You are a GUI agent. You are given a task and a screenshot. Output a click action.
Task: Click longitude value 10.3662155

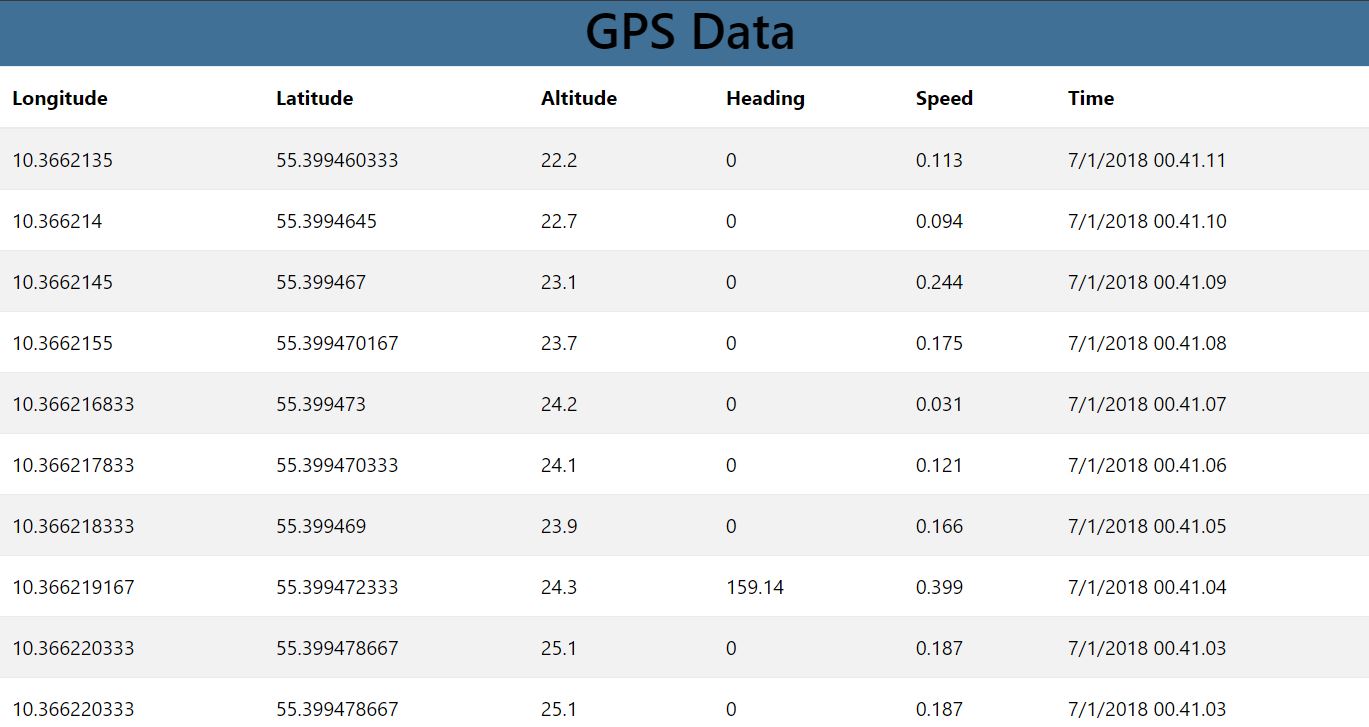pyautogui.click(x=62, y=343)
